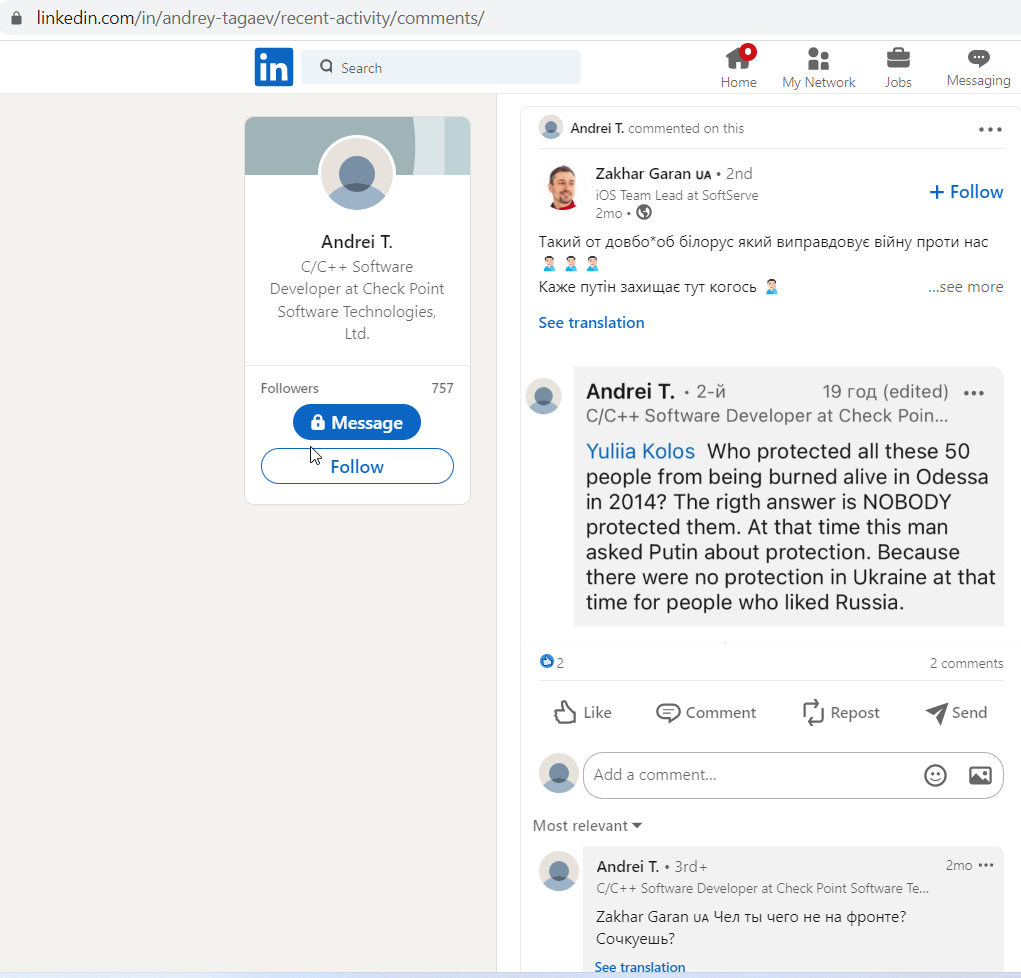Click the LinkedIn logo icon
This screenshot has height=978, width=1021.
pos(273,67)
